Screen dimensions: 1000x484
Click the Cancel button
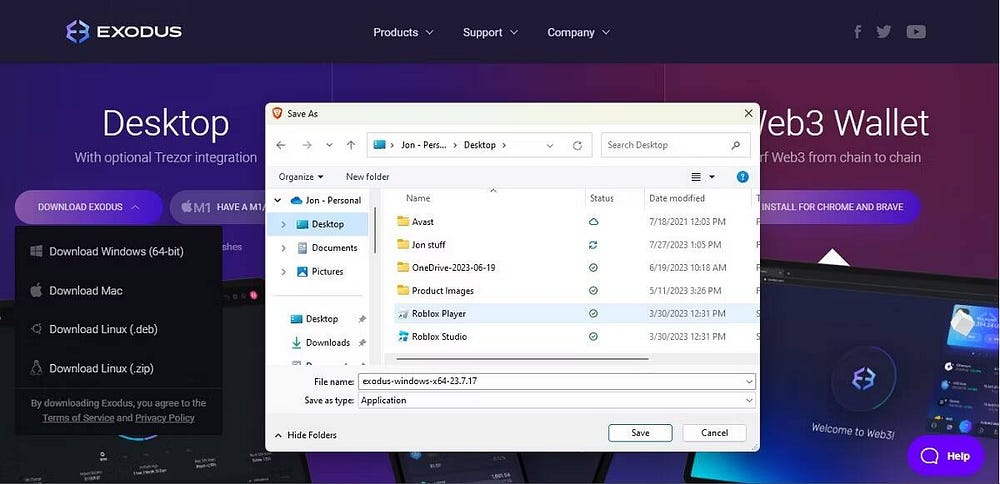[x=714, y=433]
